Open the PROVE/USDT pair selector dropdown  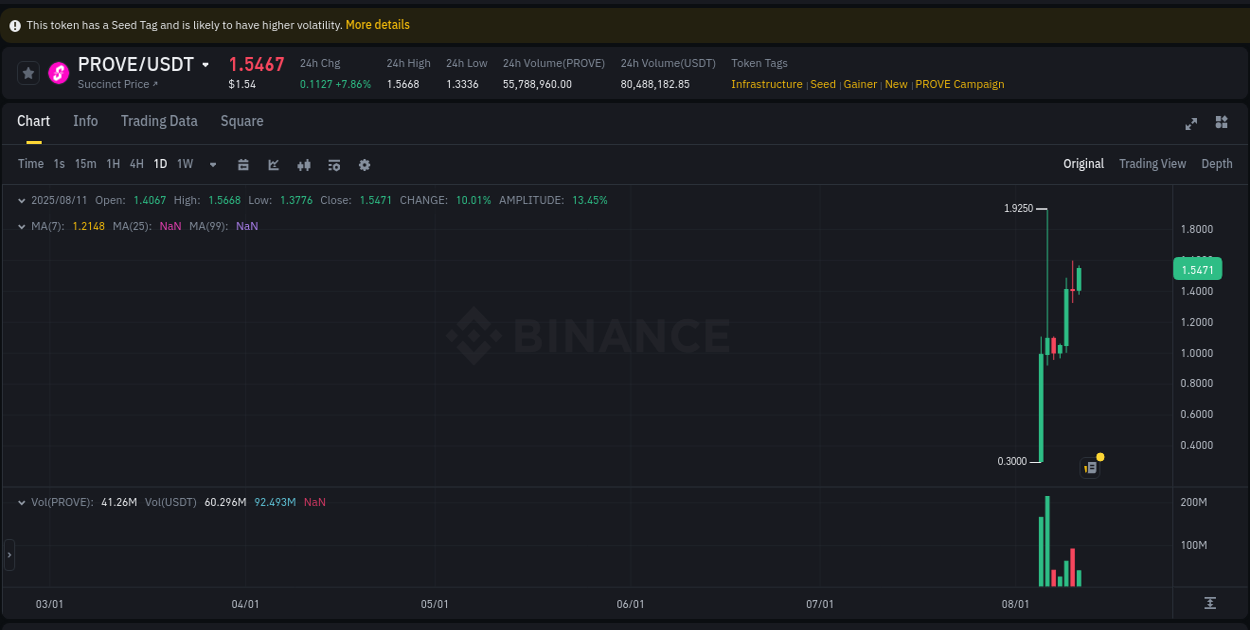pyautogui.click(x=206, y=64)
